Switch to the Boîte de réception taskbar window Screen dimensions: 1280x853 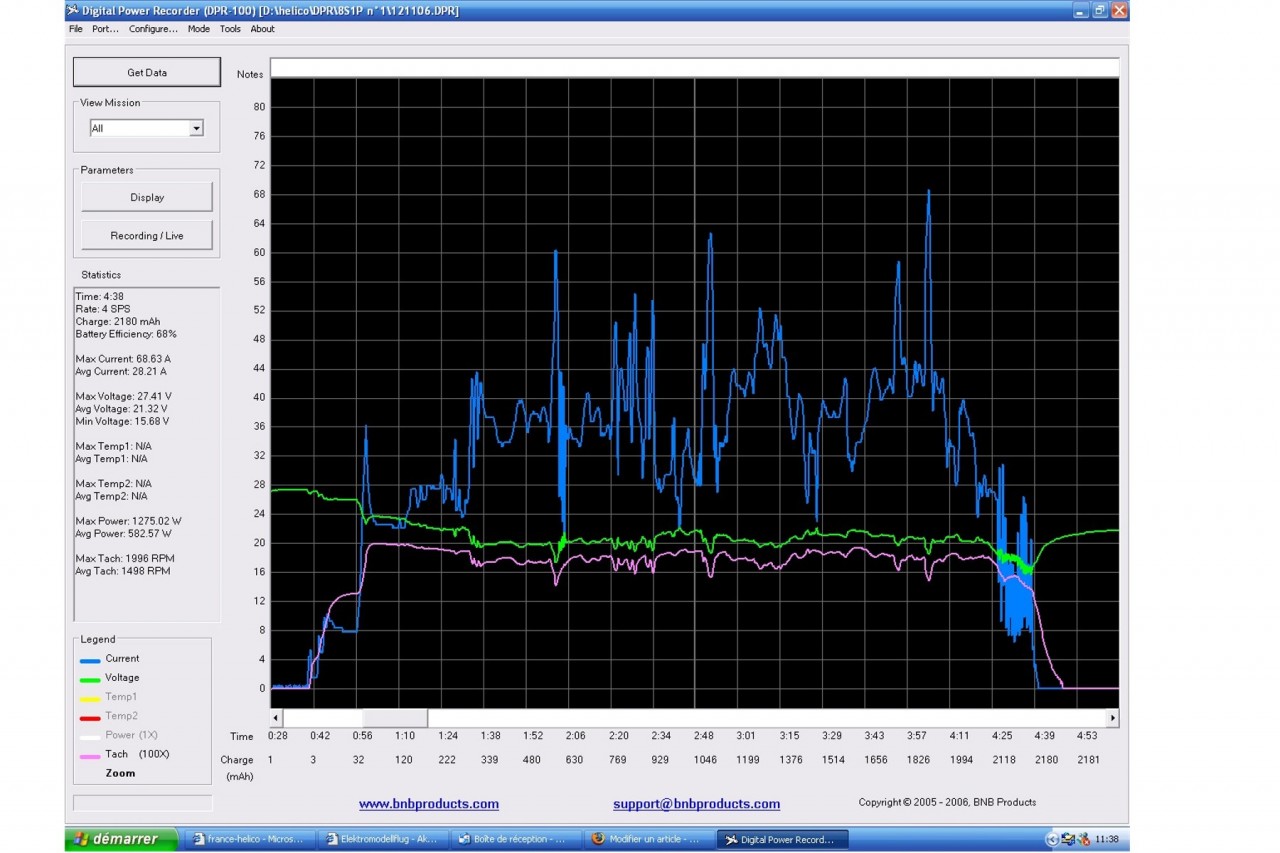tap(515, 839)
